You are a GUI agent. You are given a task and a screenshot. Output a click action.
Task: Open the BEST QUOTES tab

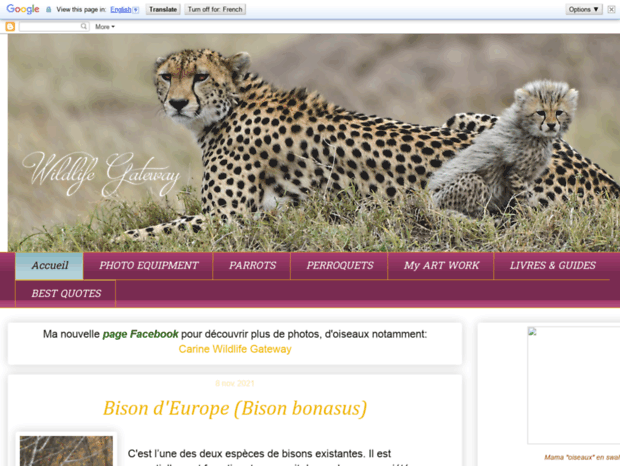click(x=66, y=294)
